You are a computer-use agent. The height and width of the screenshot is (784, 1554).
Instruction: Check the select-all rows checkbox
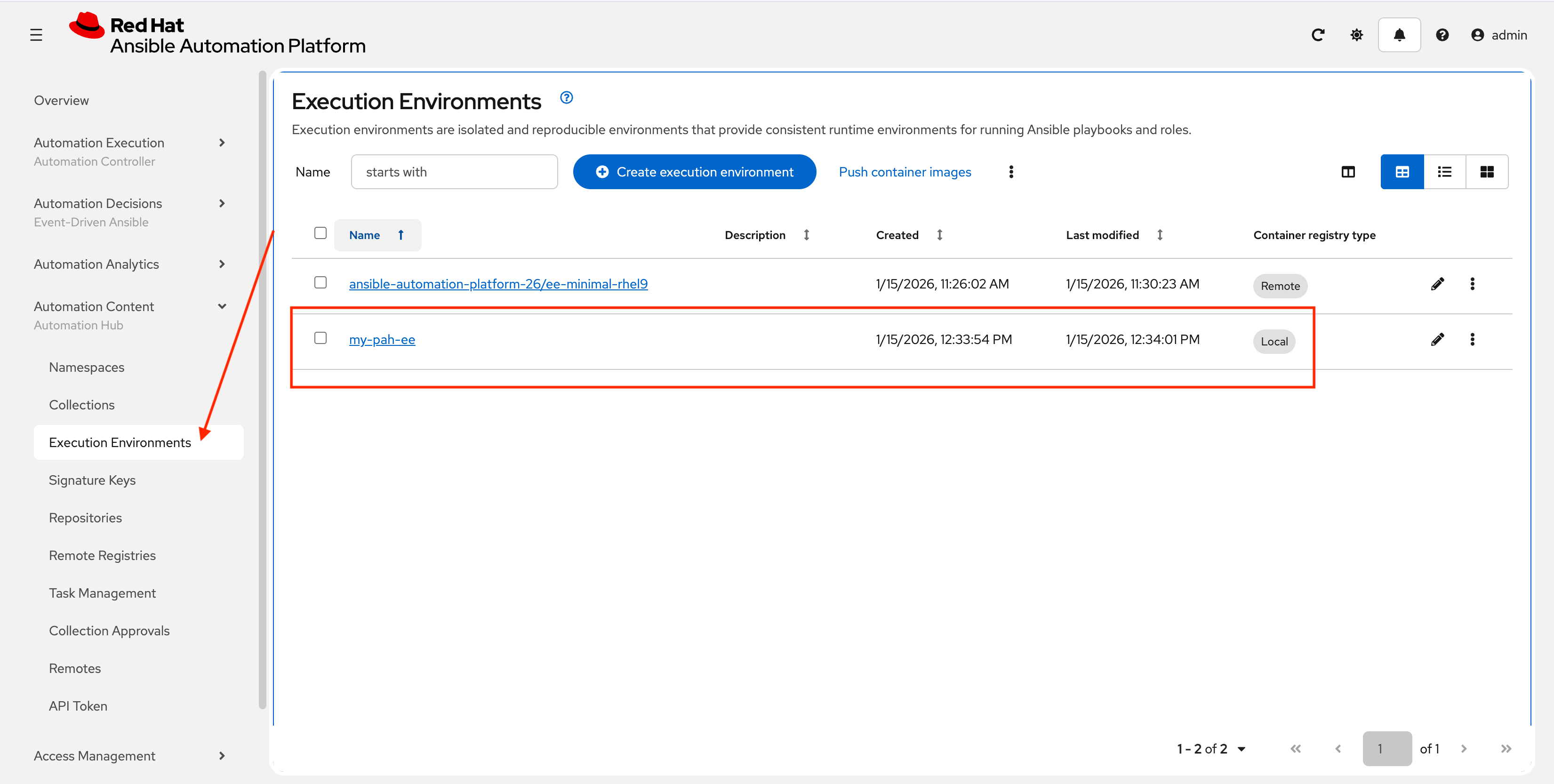tap(320, 233)
